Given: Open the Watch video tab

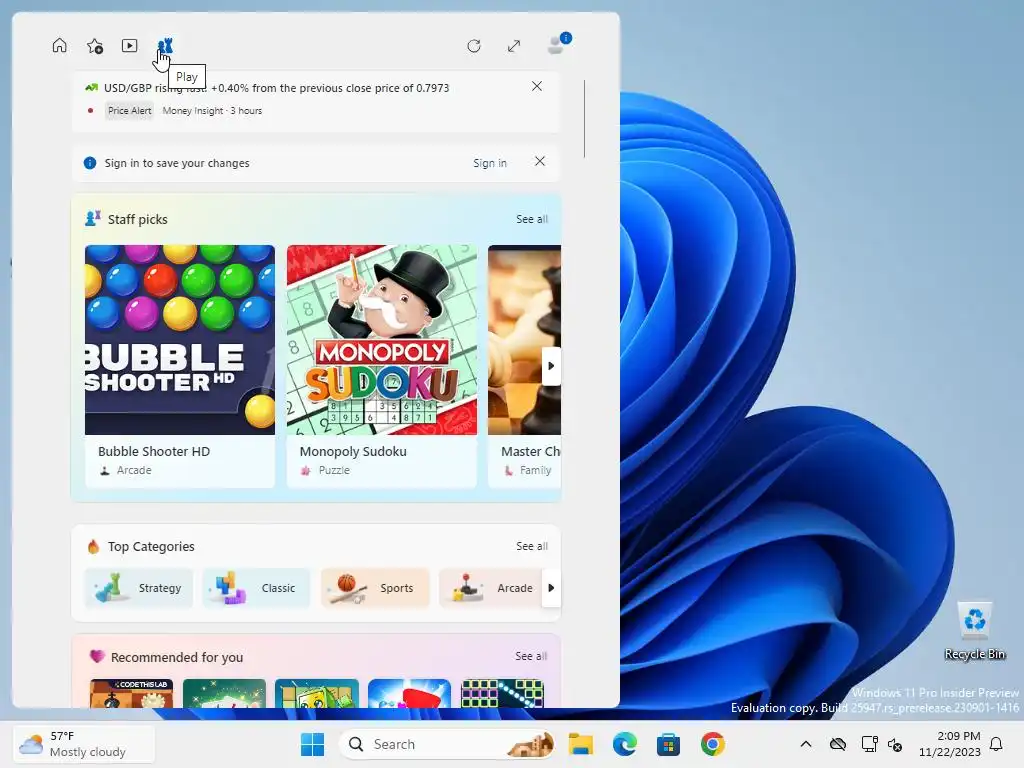Looking at the screenshot, I should pyautogui.click(x=129, y=46).
